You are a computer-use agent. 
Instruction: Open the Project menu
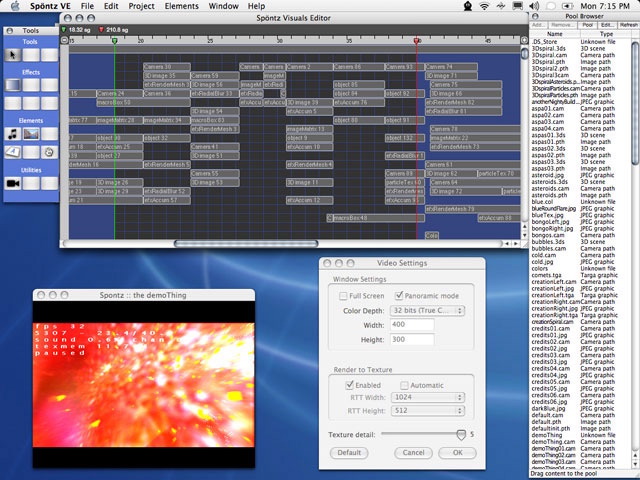[141, 6]
